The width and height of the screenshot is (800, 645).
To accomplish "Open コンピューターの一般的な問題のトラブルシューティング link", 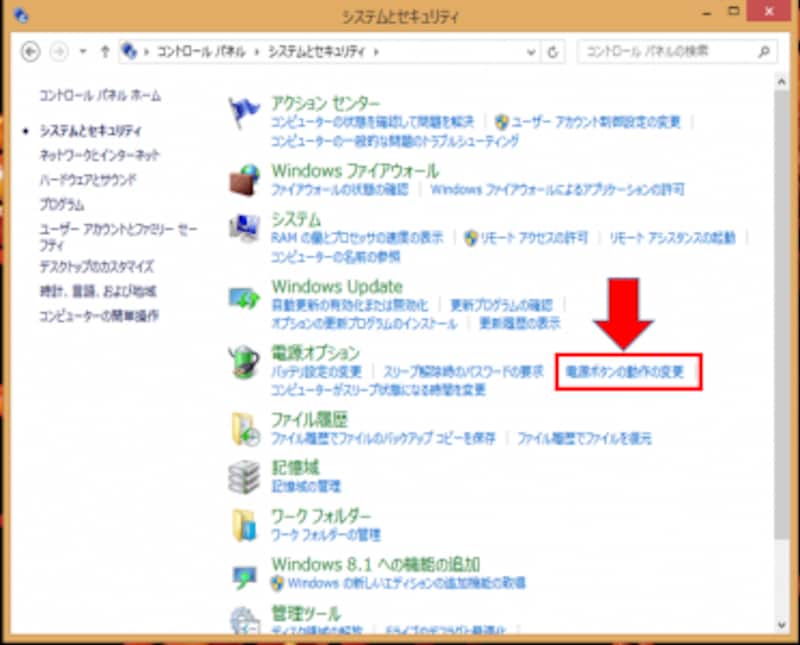I will [x=395, y=141].
